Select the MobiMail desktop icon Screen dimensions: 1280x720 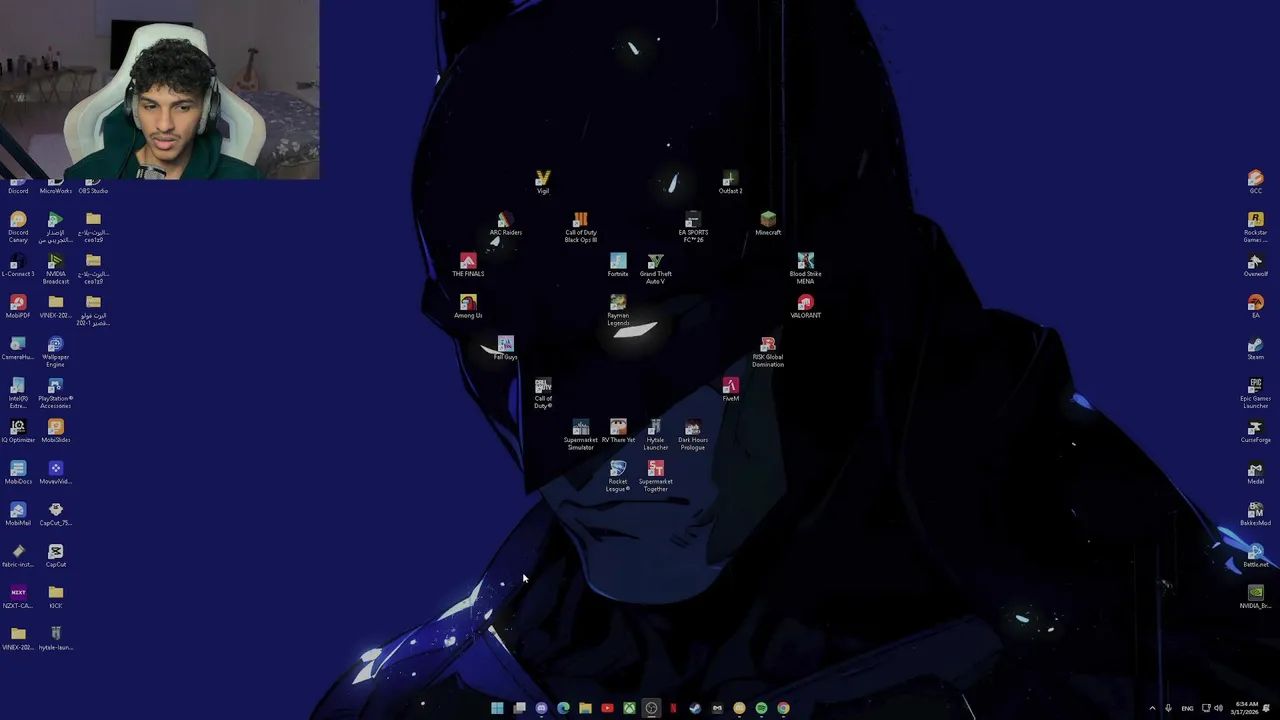18,514
